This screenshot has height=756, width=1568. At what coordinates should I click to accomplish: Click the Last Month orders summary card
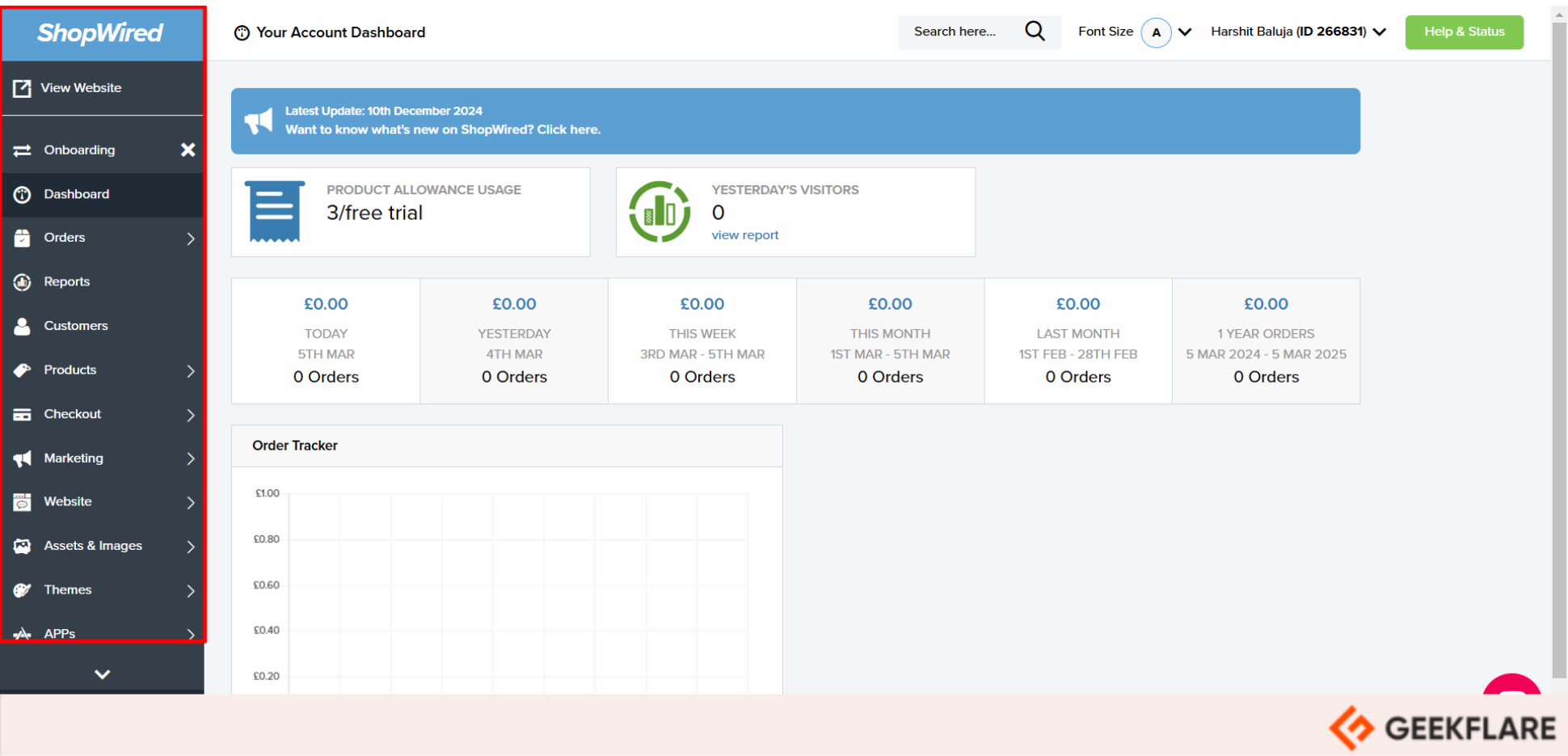[1078, 341]
